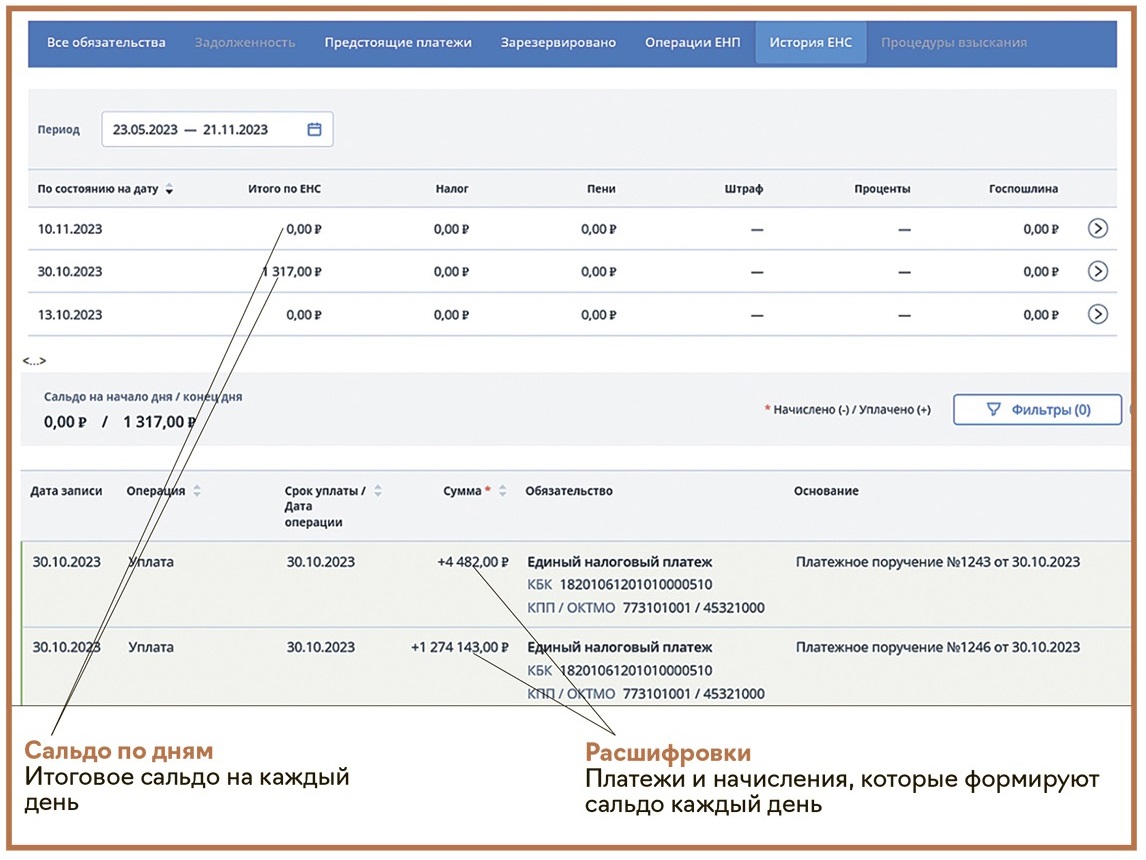This screenshot has width=1146, height=860.
Task: Select the Операции ЕНП tab
Action: click(692, 43)
